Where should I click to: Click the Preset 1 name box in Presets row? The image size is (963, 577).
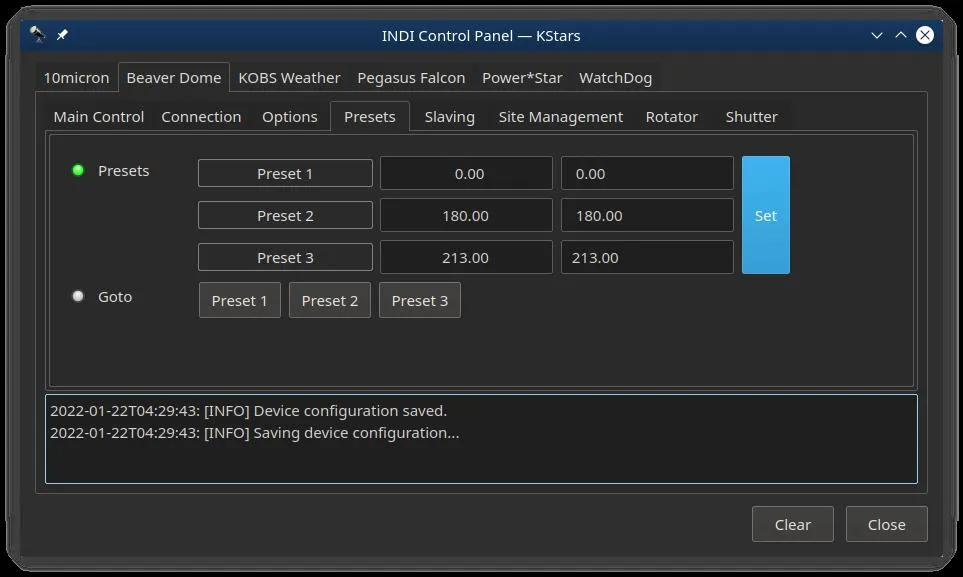click(x=285, y=173)
